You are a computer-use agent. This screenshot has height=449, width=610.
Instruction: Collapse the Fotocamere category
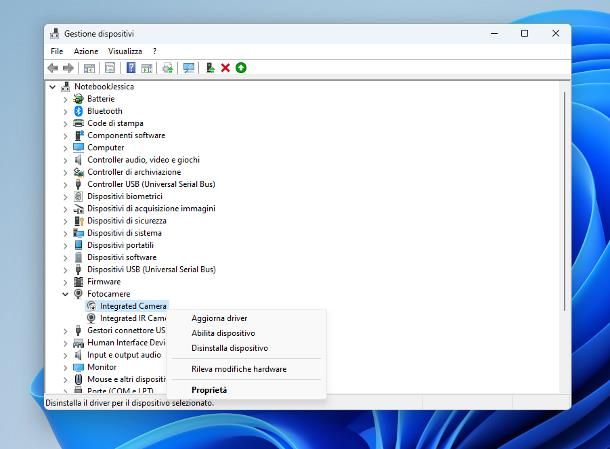pos(66,294)
